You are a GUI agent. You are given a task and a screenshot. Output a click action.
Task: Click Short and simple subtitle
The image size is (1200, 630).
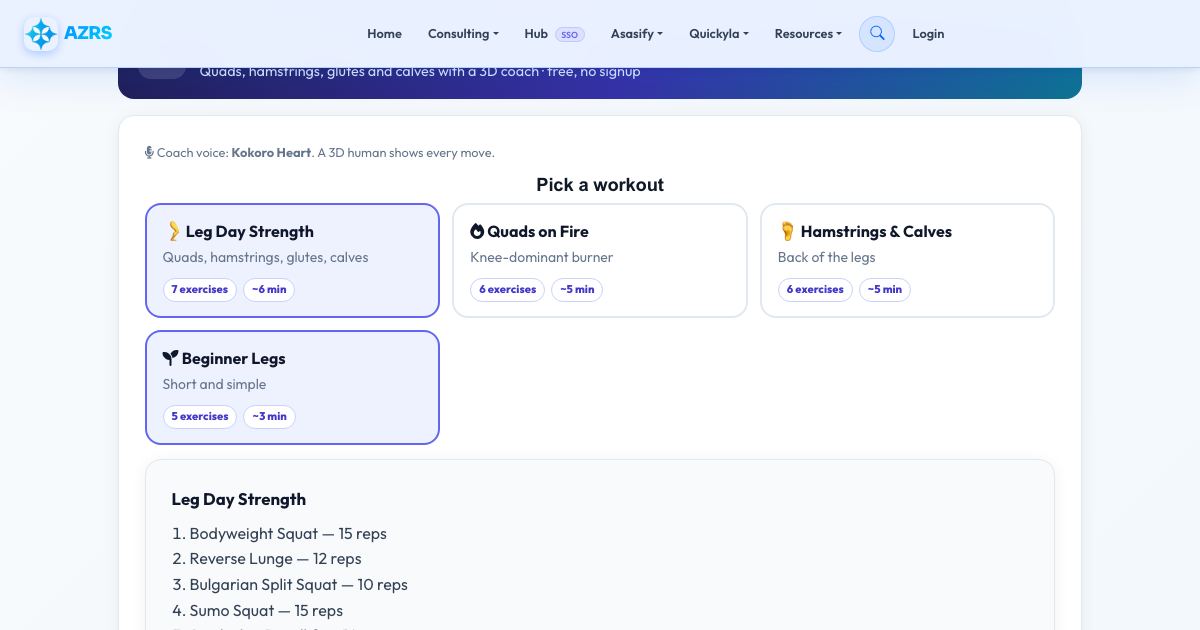(x=215, y=384)
